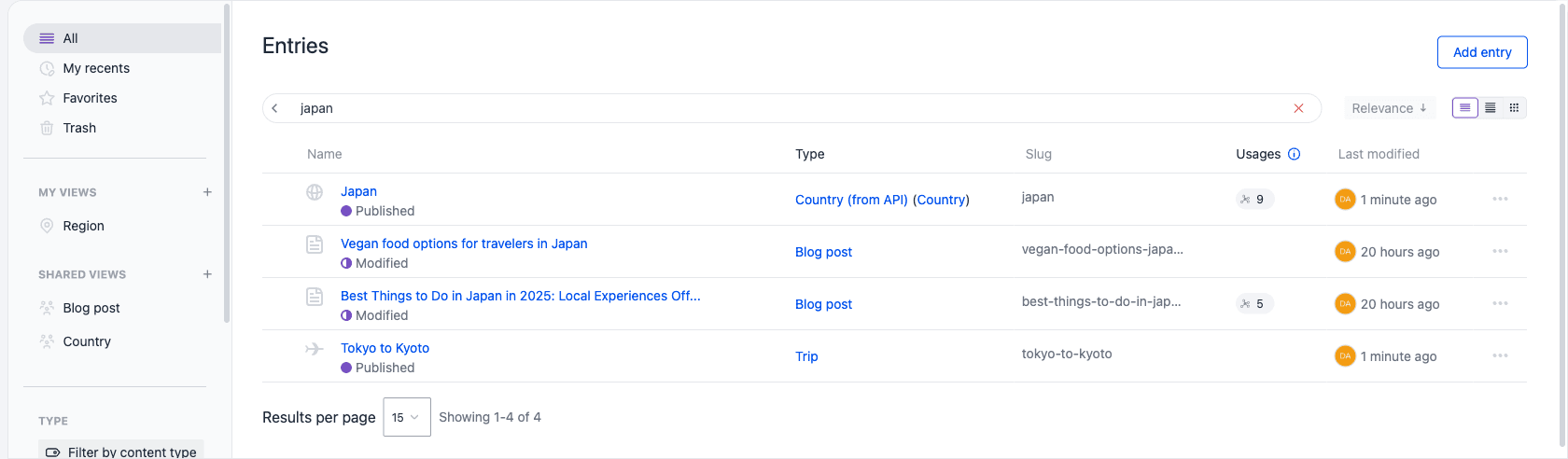This screenshot has width=1568, height=459.
Task: Click DA avatar in Tokyo to Kyoto row
Action: click(1345, 355)
